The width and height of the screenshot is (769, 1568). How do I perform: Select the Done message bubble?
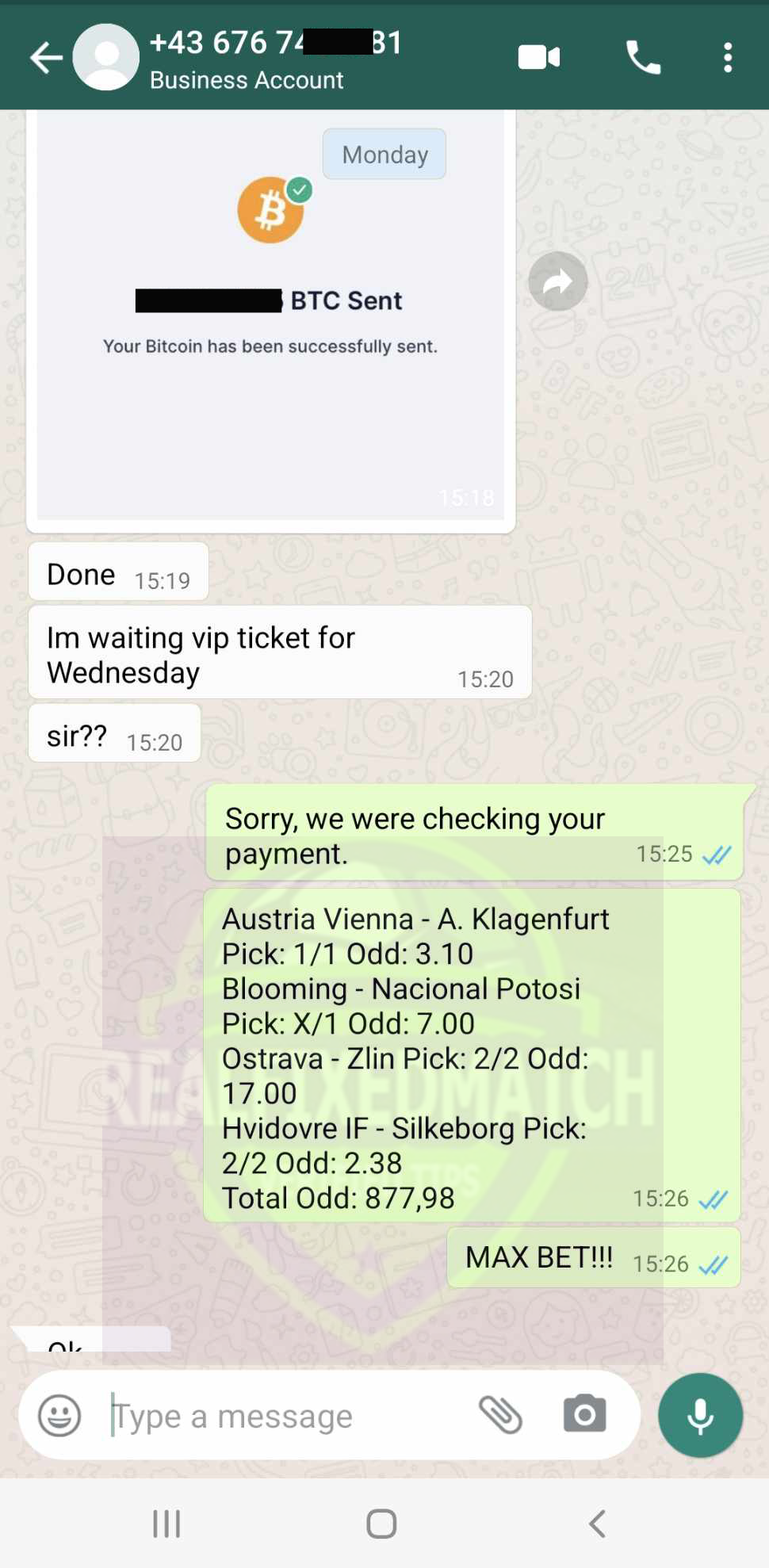pos(119,572)
